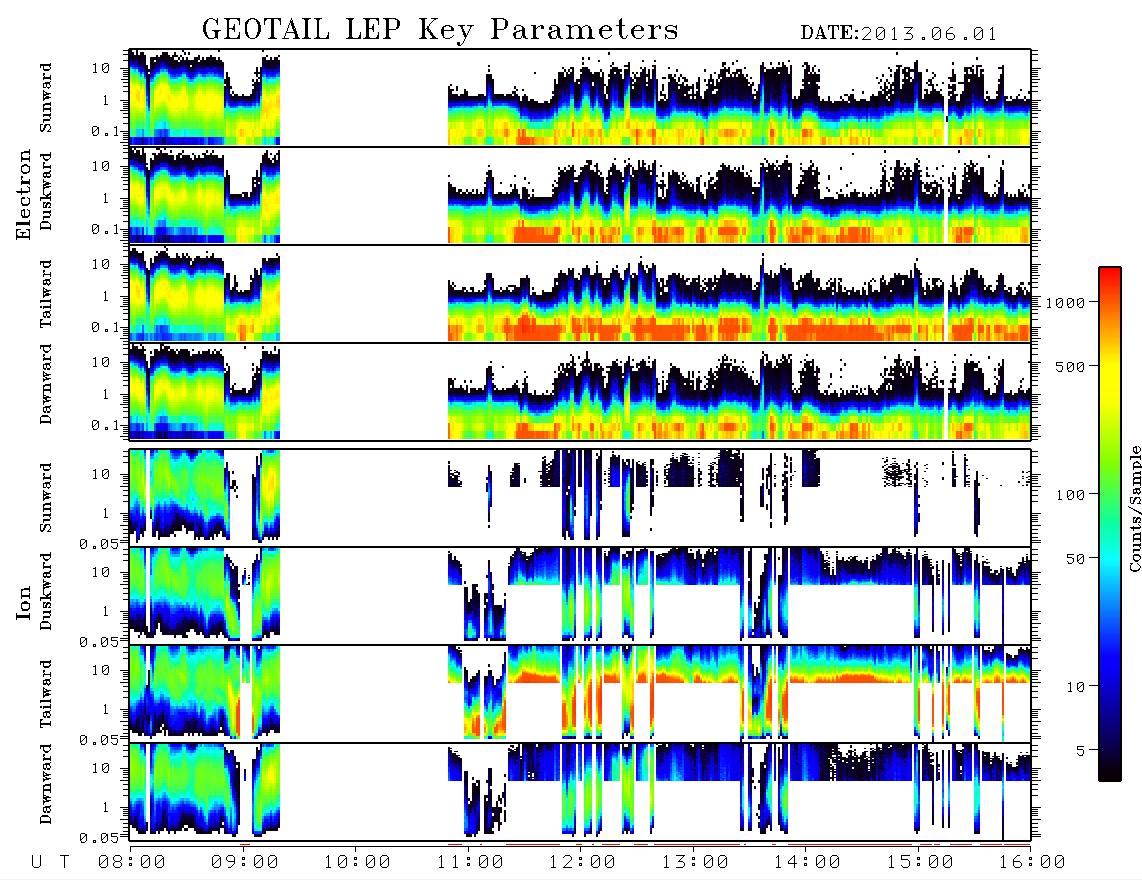Image resolution: width=1142 pixels, height=880 pixels.
Task: Click the Ion Duskward spectrogram panel
Action: click(580, 595)
